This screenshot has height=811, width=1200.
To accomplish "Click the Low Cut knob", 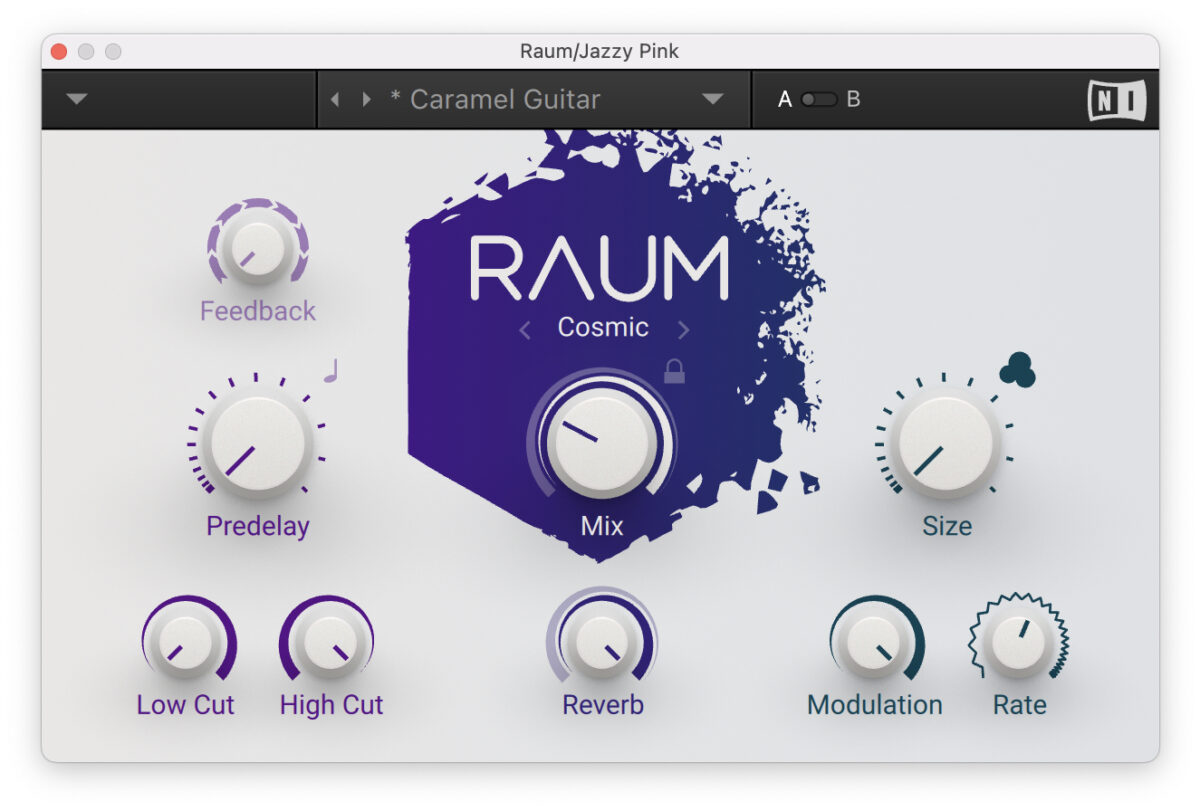I will coord(187,643).
